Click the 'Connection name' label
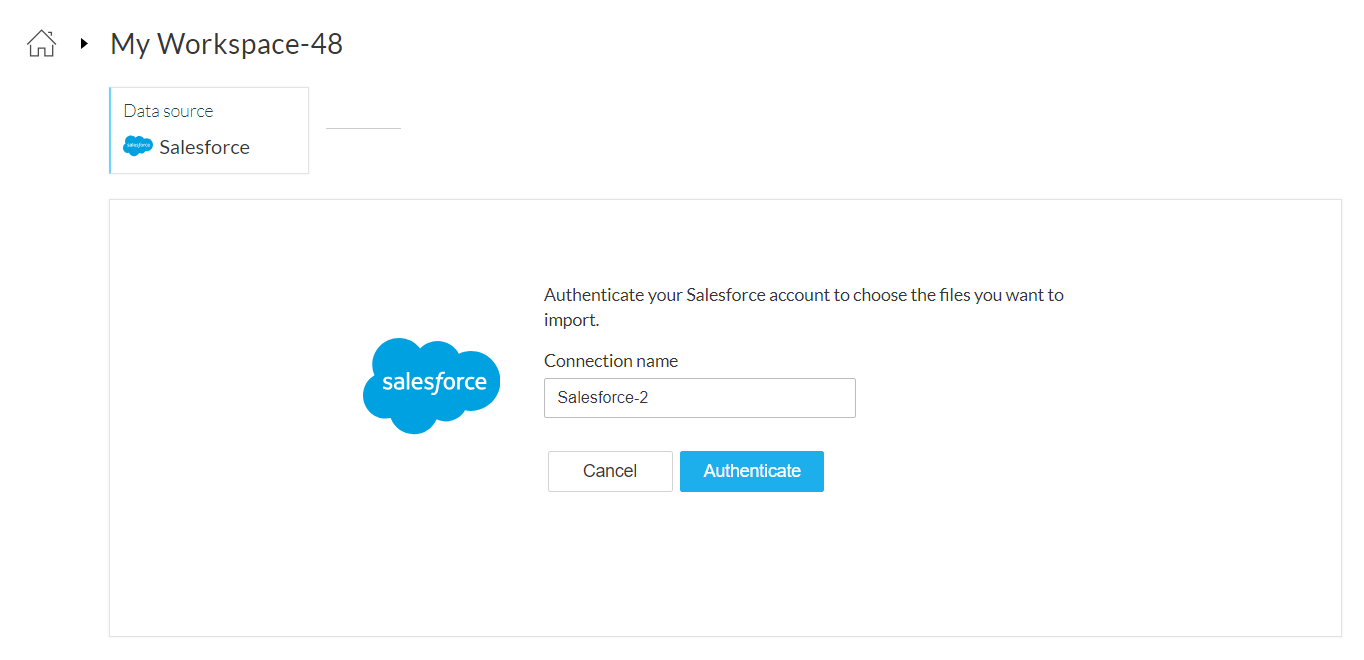Image resolution: width=1364 pixels, height=660 pixels. pos(611,361)
